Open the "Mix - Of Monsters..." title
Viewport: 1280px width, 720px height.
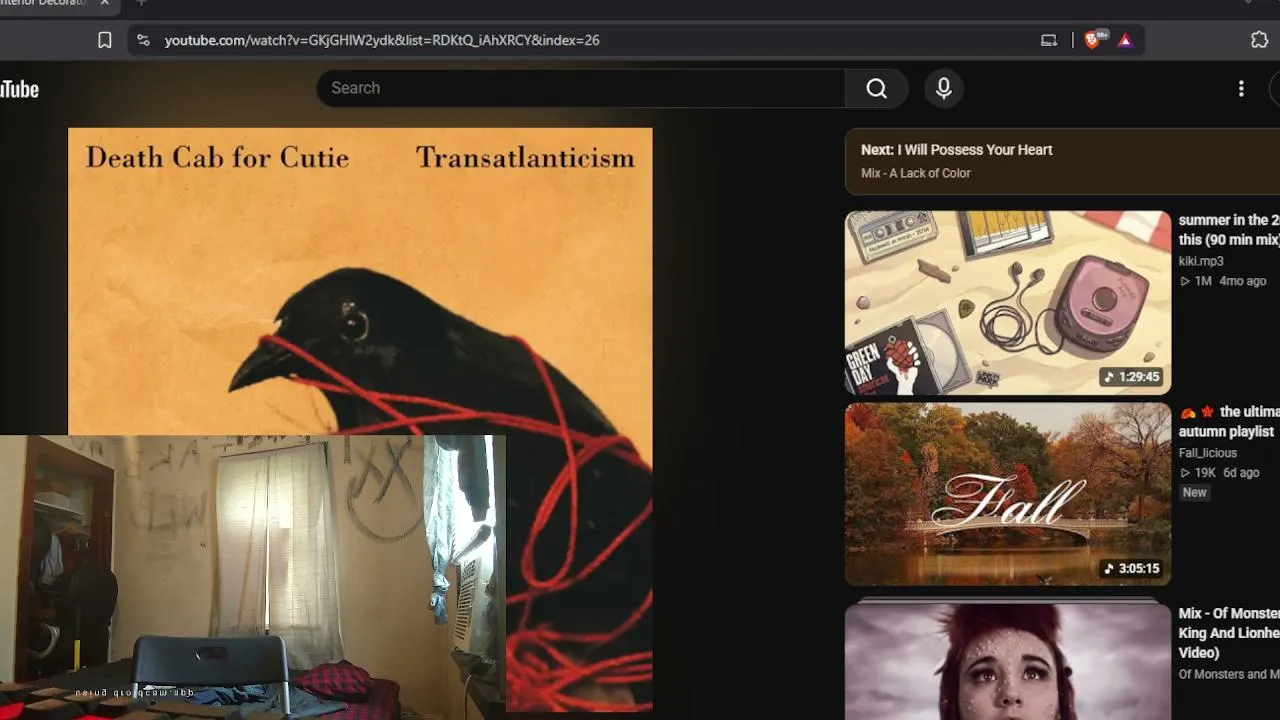click(x=1229, y=633)
